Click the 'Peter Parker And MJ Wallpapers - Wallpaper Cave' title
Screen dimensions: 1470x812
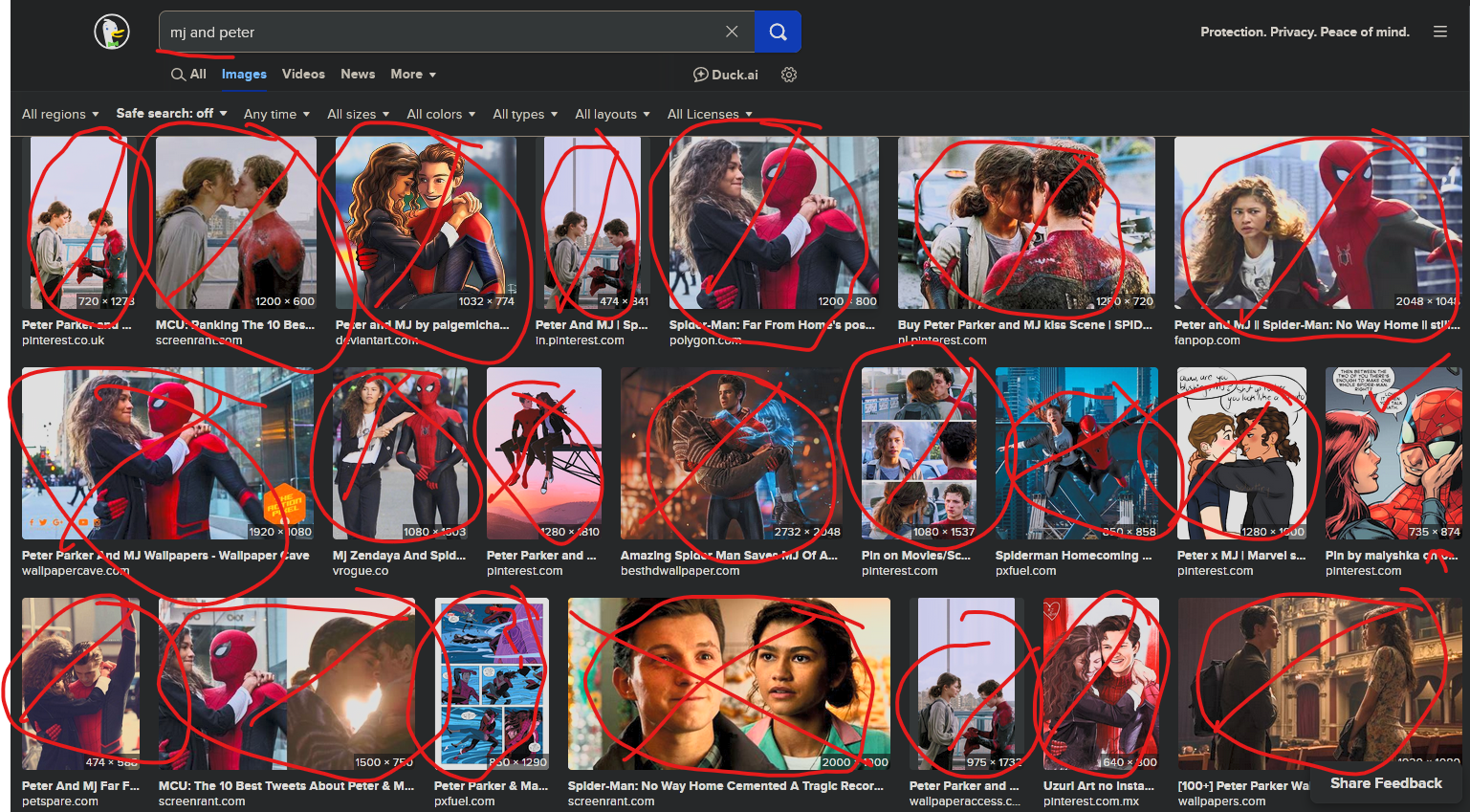pos(165,555)
